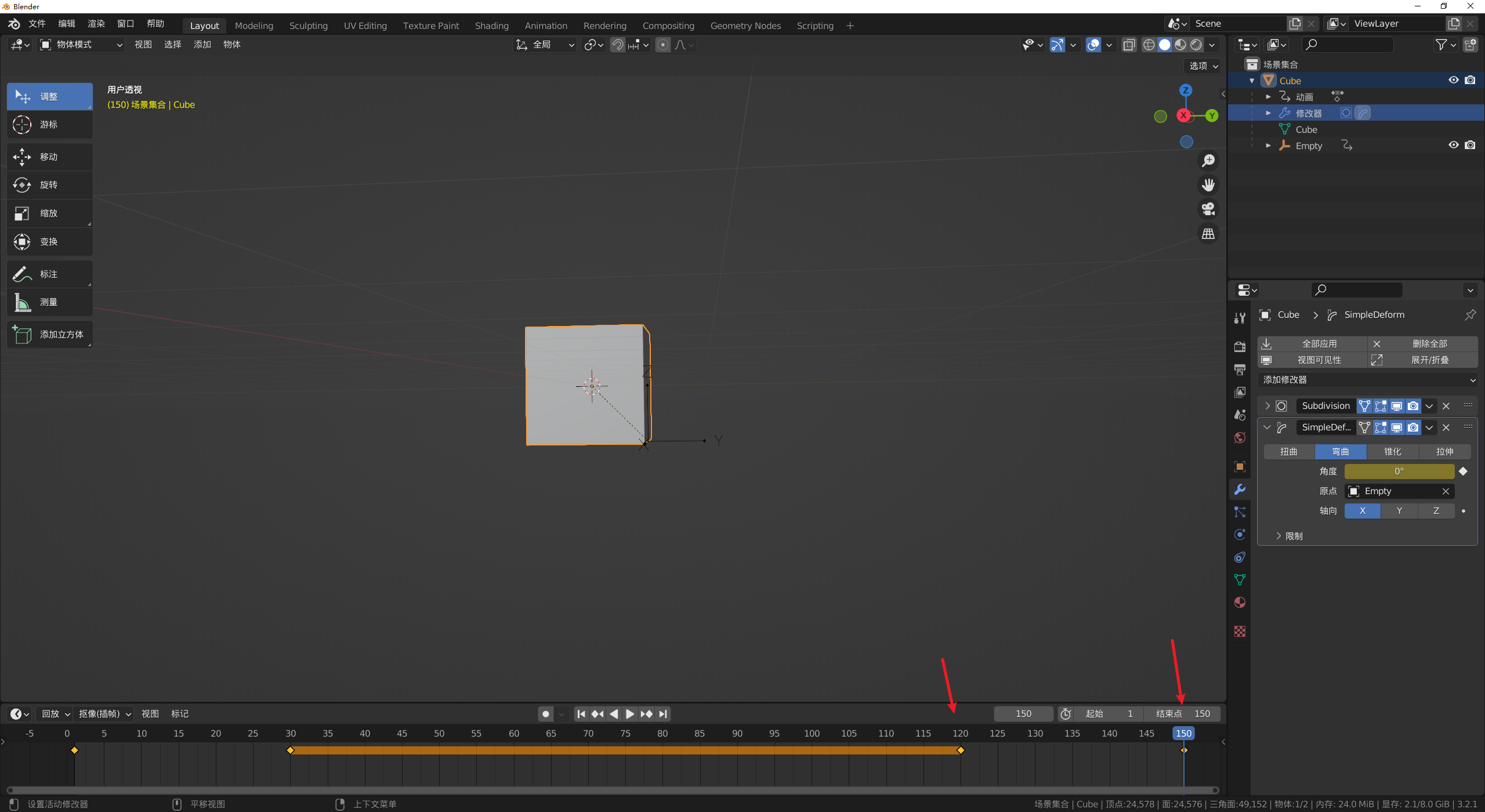Image resolution: width=1485 pixels, height=812 pixels.
Task: Expand the Subdivision modifier panel
Action: [x=1267, y=406]
